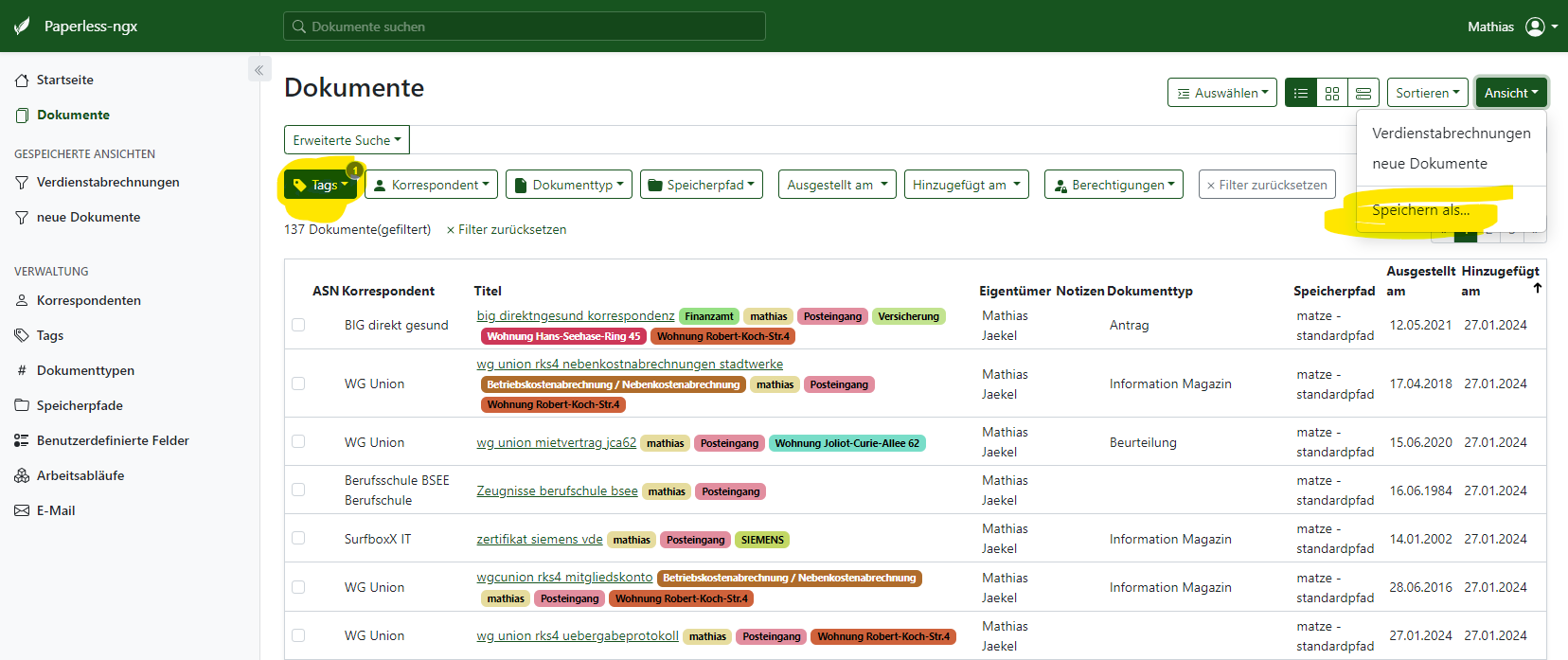The image size is (1568, 660).
Task: Choose Speichern als... in Ansicht menu
Action: point(1452,210)
